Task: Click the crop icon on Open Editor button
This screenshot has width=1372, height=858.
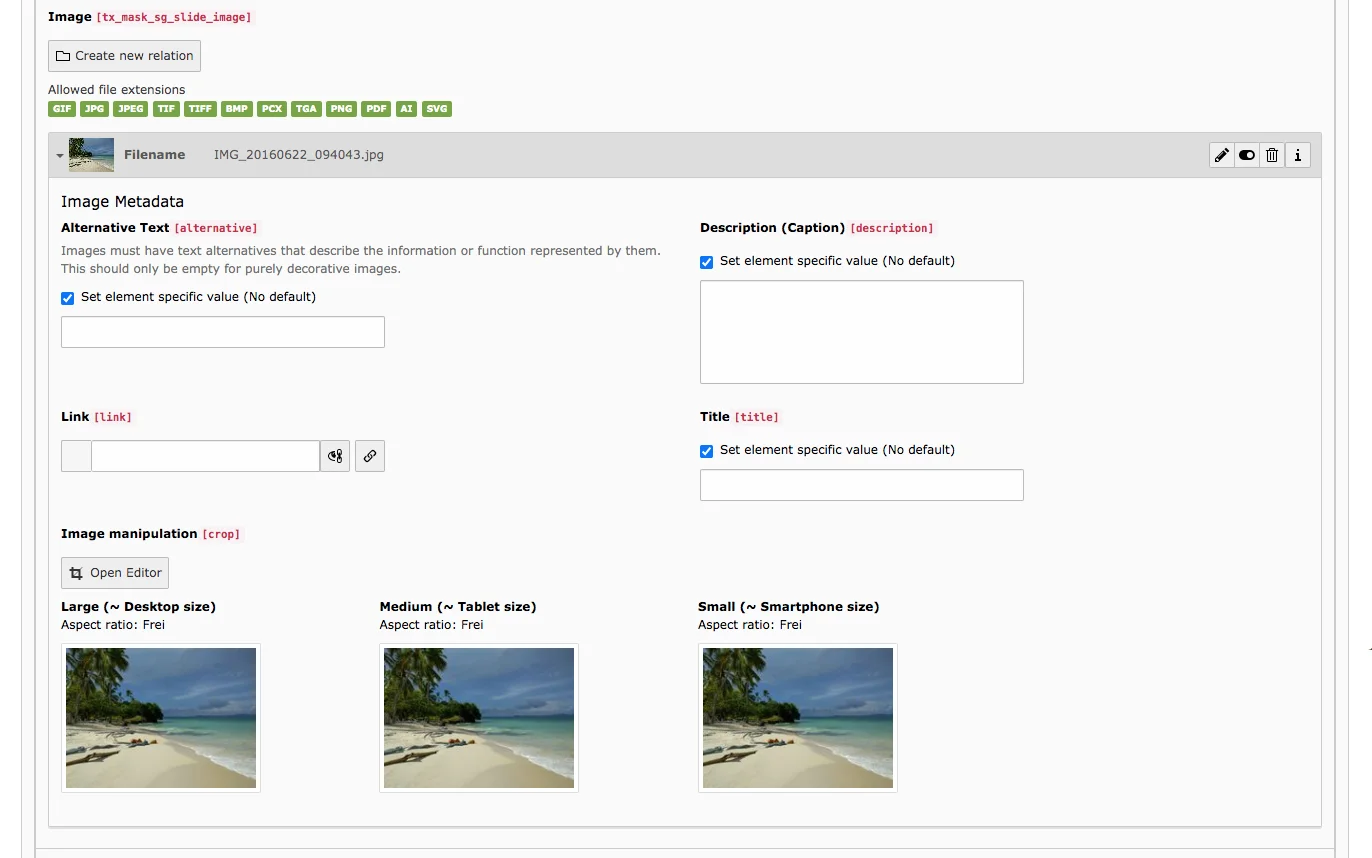Action: tap(77, 572)
